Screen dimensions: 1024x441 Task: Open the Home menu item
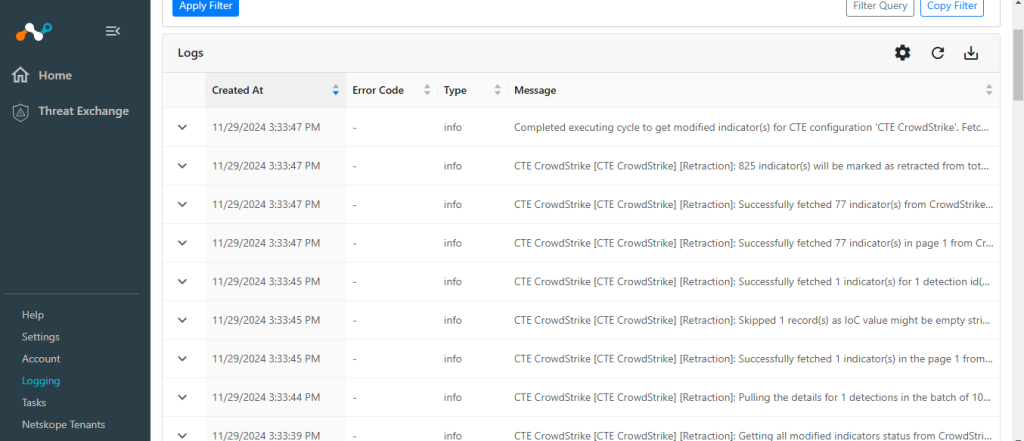pos(55,76)
